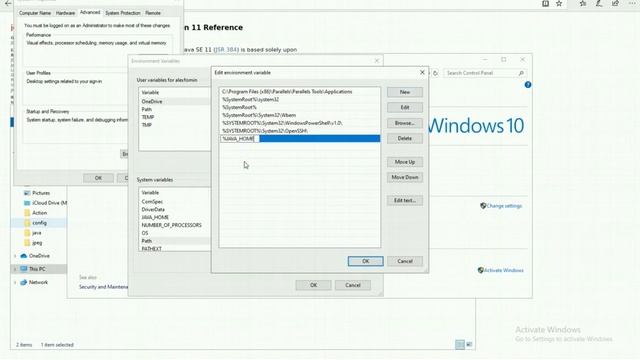Click OK in System Properties window
This screenshot has width=640, height=360.
[98, 178]
